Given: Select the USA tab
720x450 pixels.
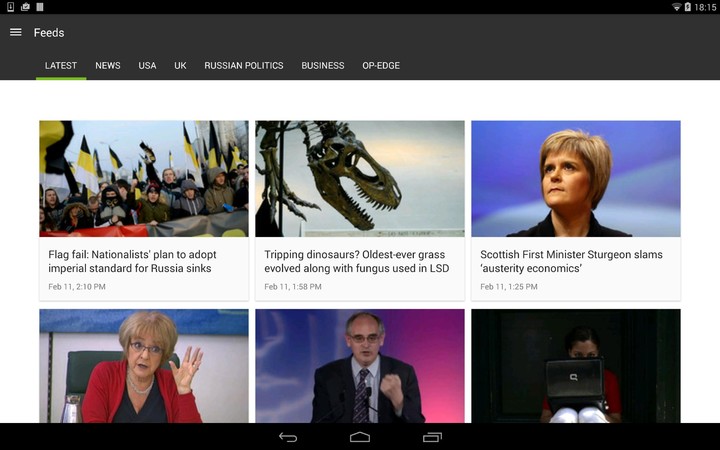Looking at the screenshot, I should [147, 66].
